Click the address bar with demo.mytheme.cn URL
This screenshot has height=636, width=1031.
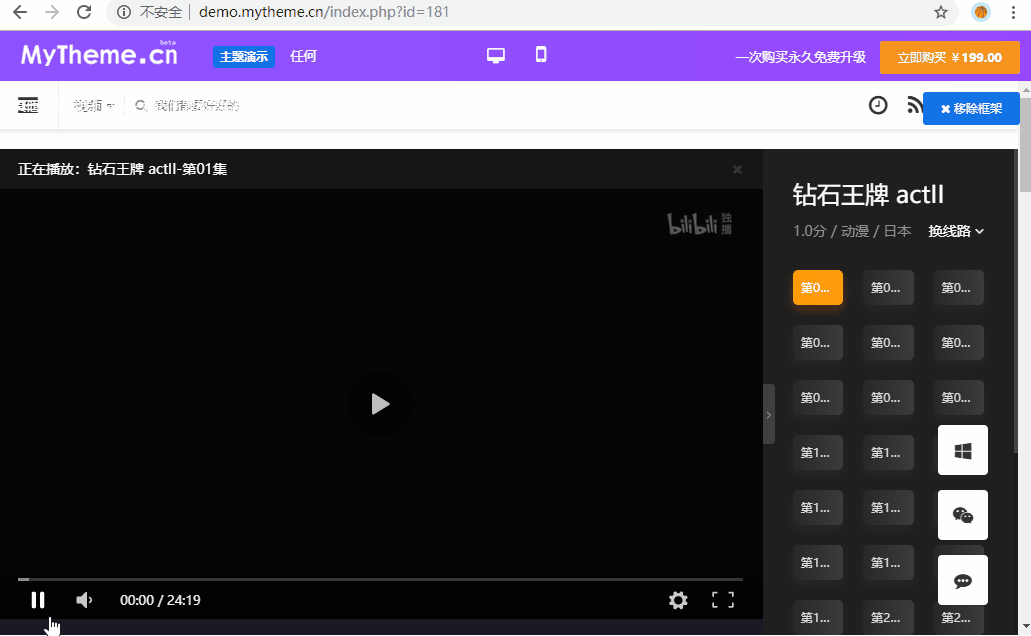tap(324, 12)
